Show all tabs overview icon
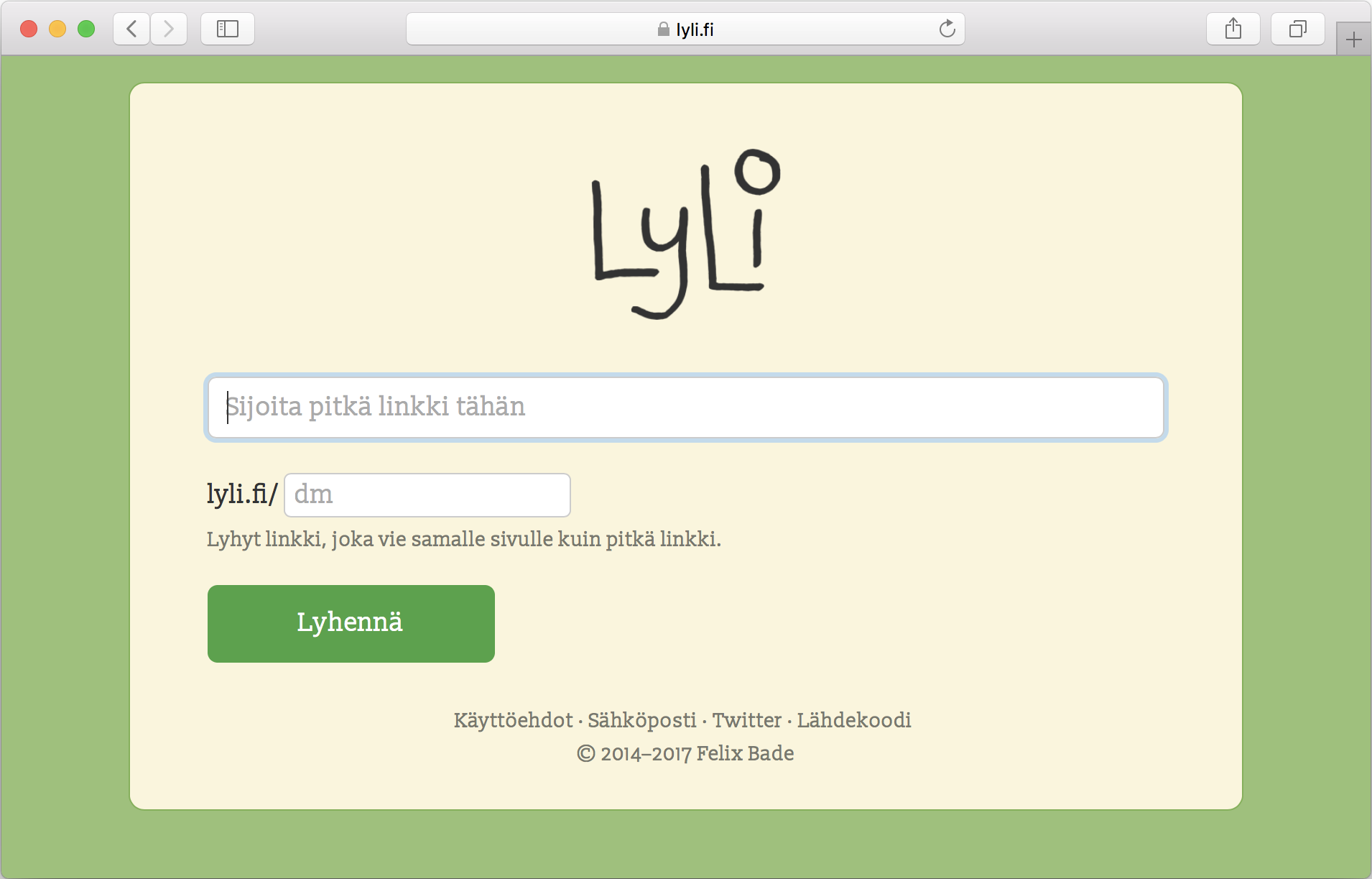Screen dimensions: 1372x879 pyautogui.click(x=1298, y=29)
